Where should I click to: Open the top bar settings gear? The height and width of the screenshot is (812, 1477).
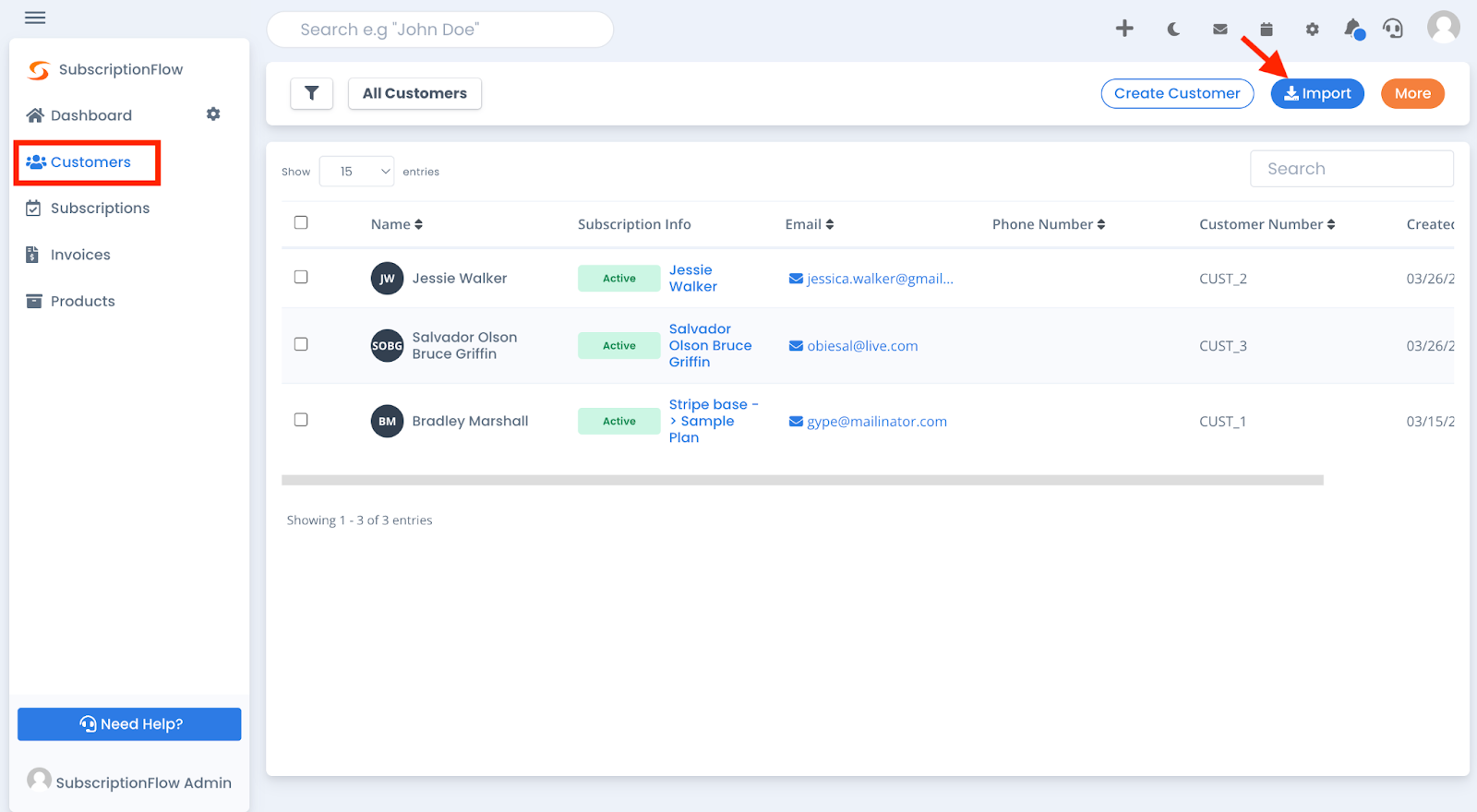[x=1313, y=30]
